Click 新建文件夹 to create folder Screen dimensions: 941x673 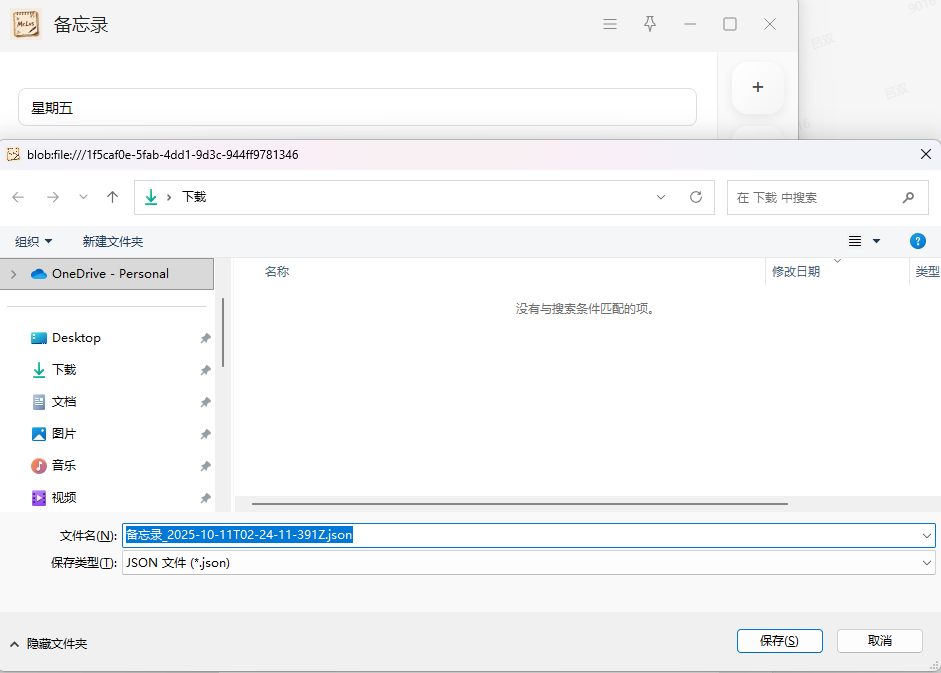[113, 241]
